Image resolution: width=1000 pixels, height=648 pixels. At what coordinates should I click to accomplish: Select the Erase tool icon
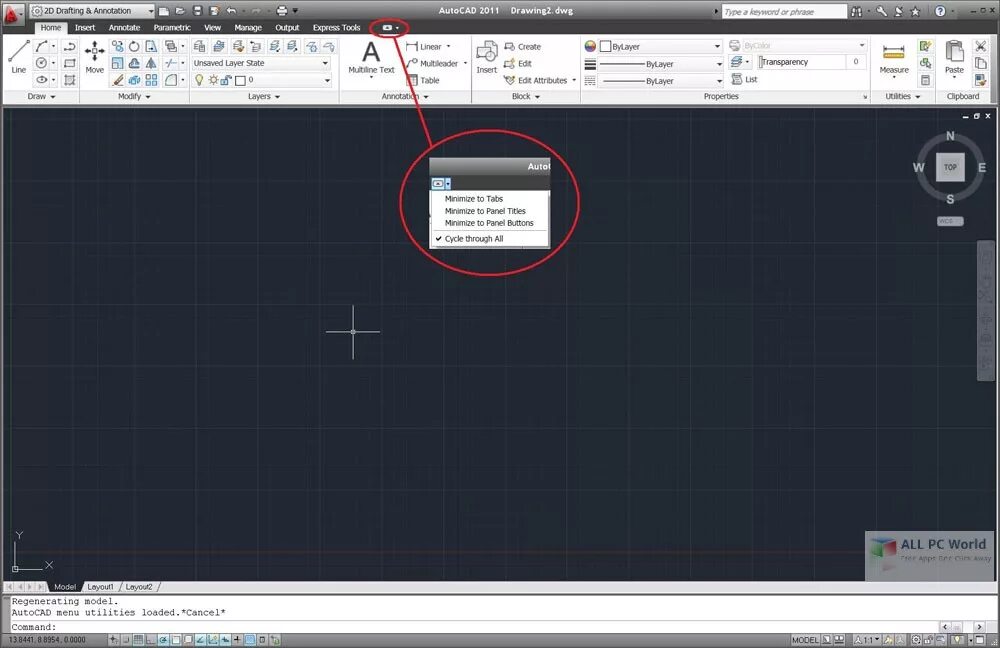[x=117, y=80]
